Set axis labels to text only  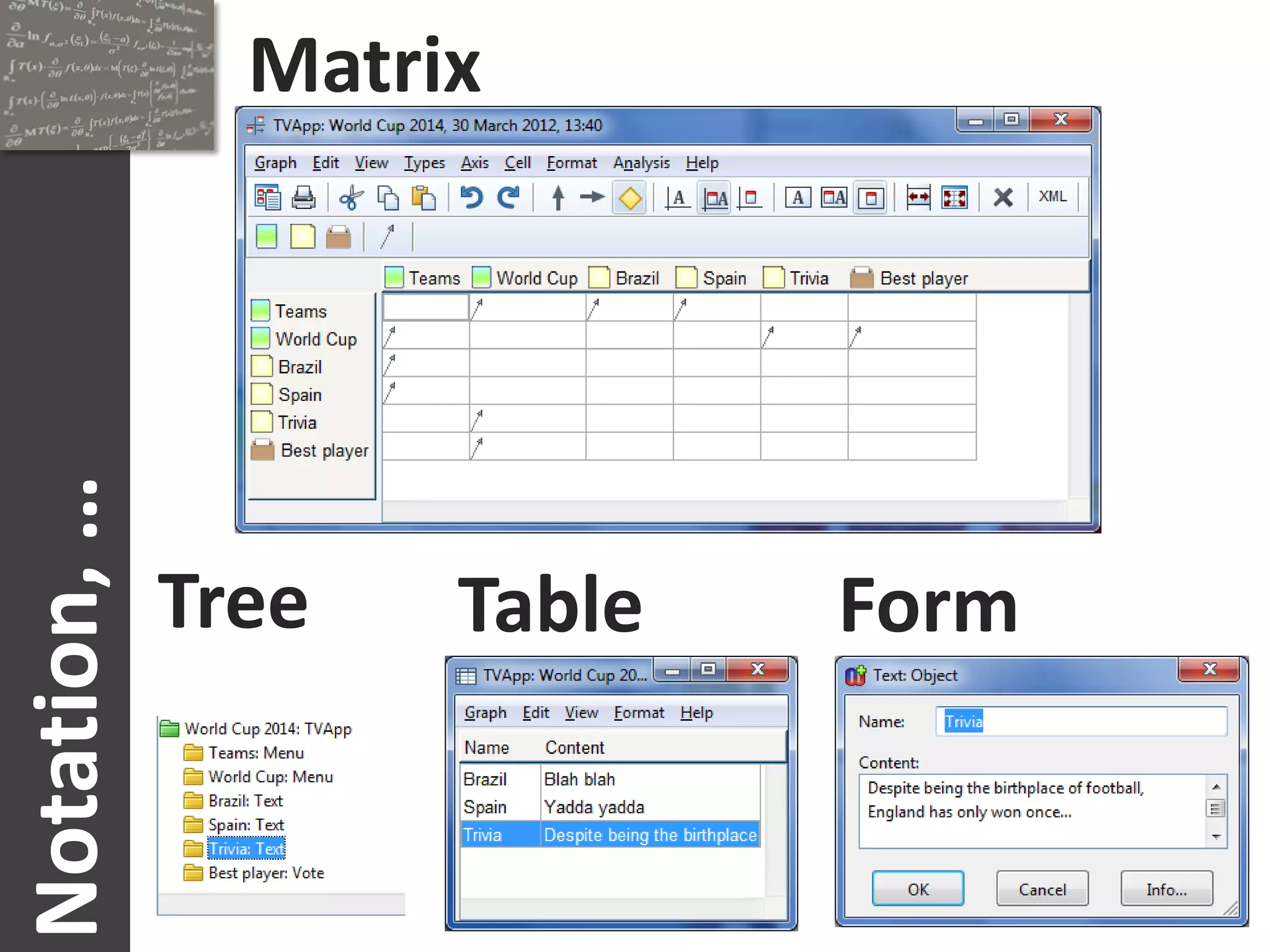pos(678,198)
